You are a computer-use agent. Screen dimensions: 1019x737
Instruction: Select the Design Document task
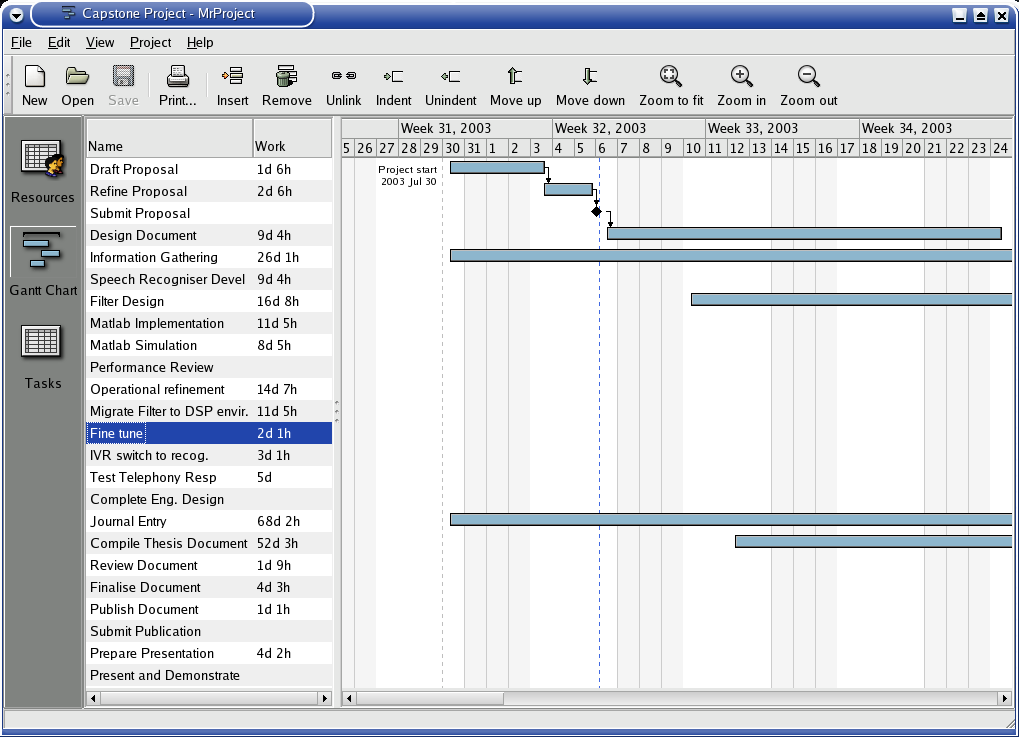(209, 235)
